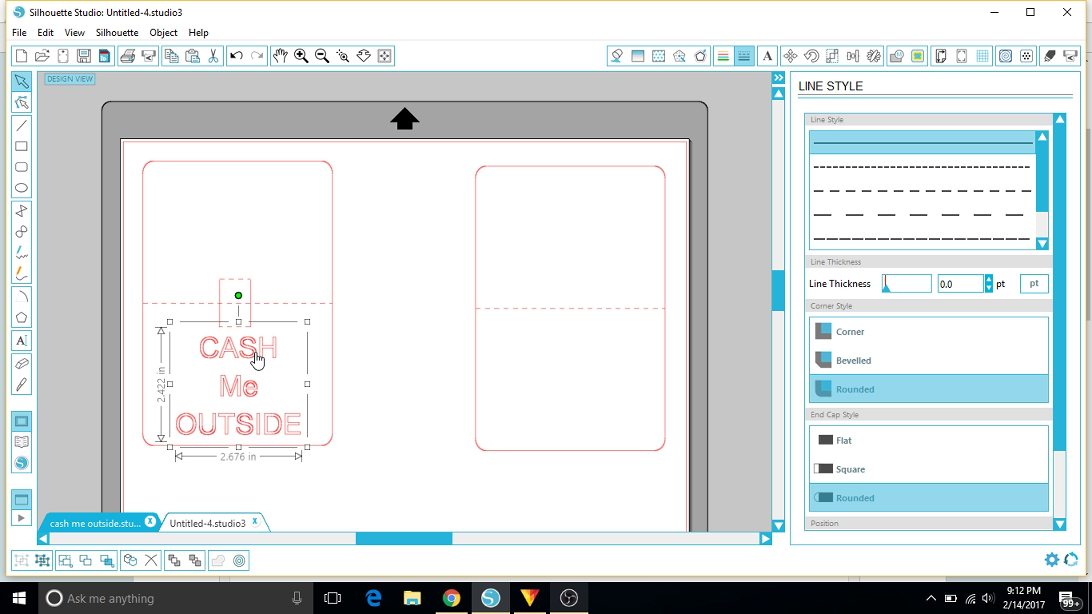The width and height of the screenshot is (1092, 614).
Task: Select the Knife tool
Action: click(22, 385)
